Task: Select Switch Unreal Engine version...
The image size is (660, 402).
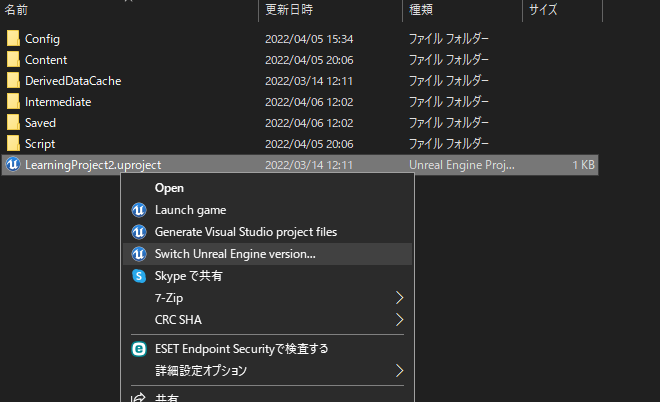Action: pos(267,254)
